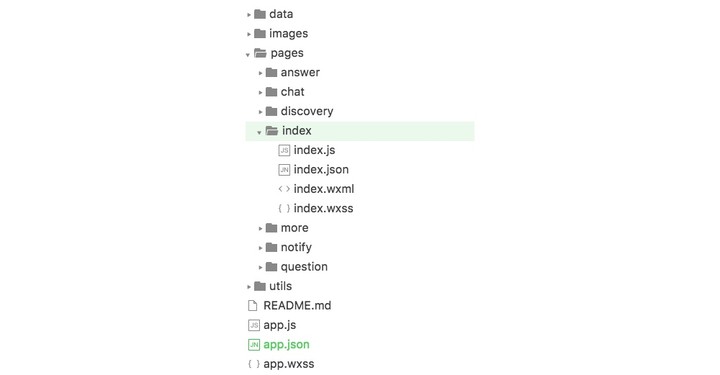Viewport: 720px width, 375px height.
Task: Open the highlighted app.json file
Action: pos(287,345)
